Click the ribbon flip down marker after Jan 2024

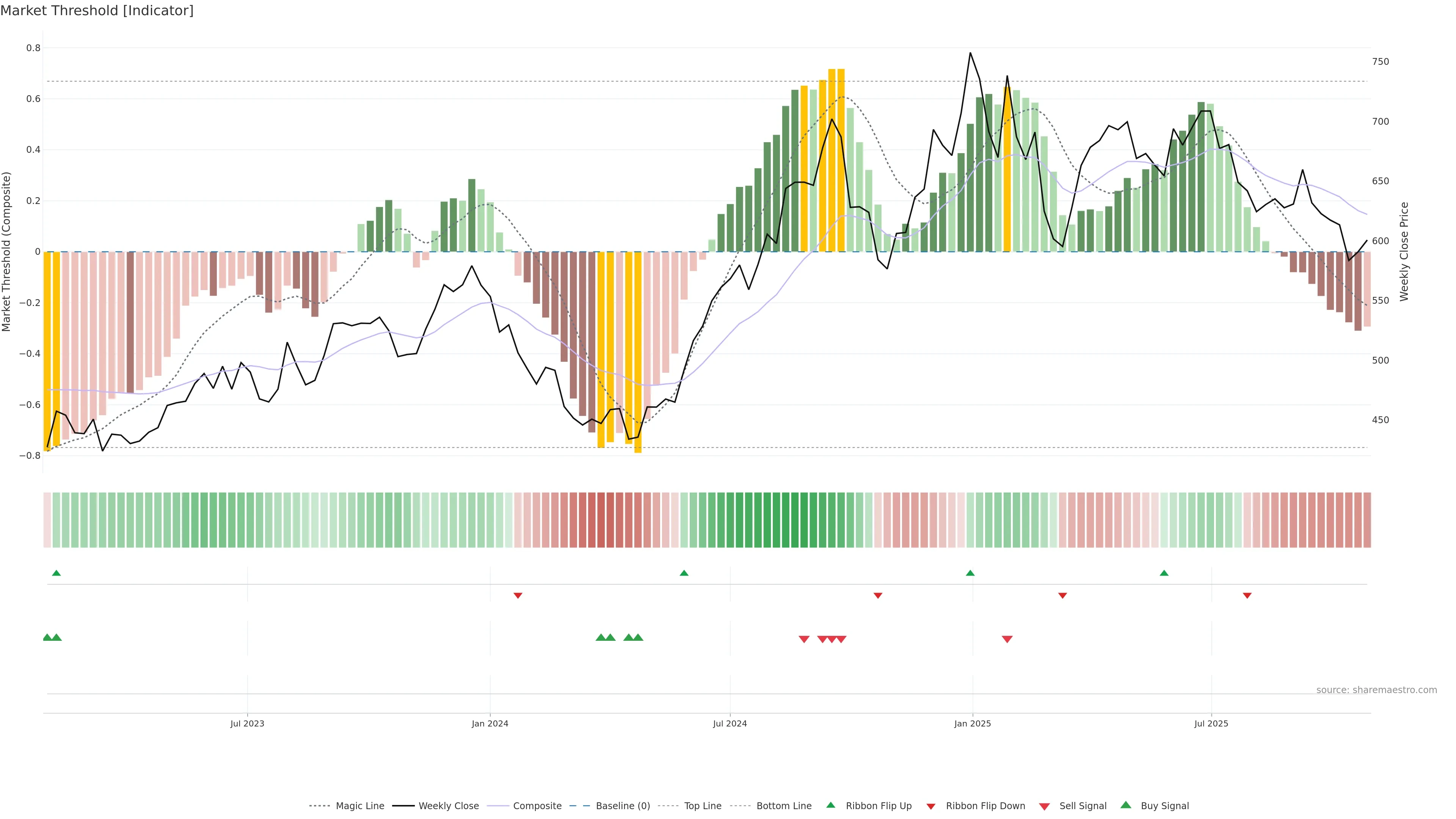tap(518, 596)
